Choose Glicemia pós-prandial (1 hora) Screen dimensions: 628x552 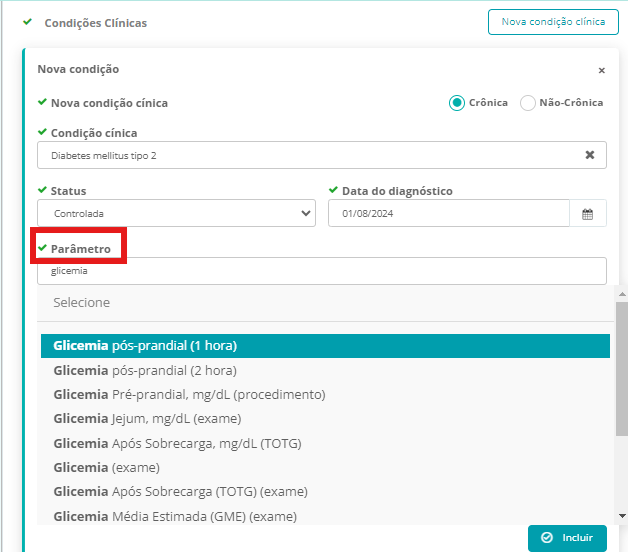coord(325,346)
